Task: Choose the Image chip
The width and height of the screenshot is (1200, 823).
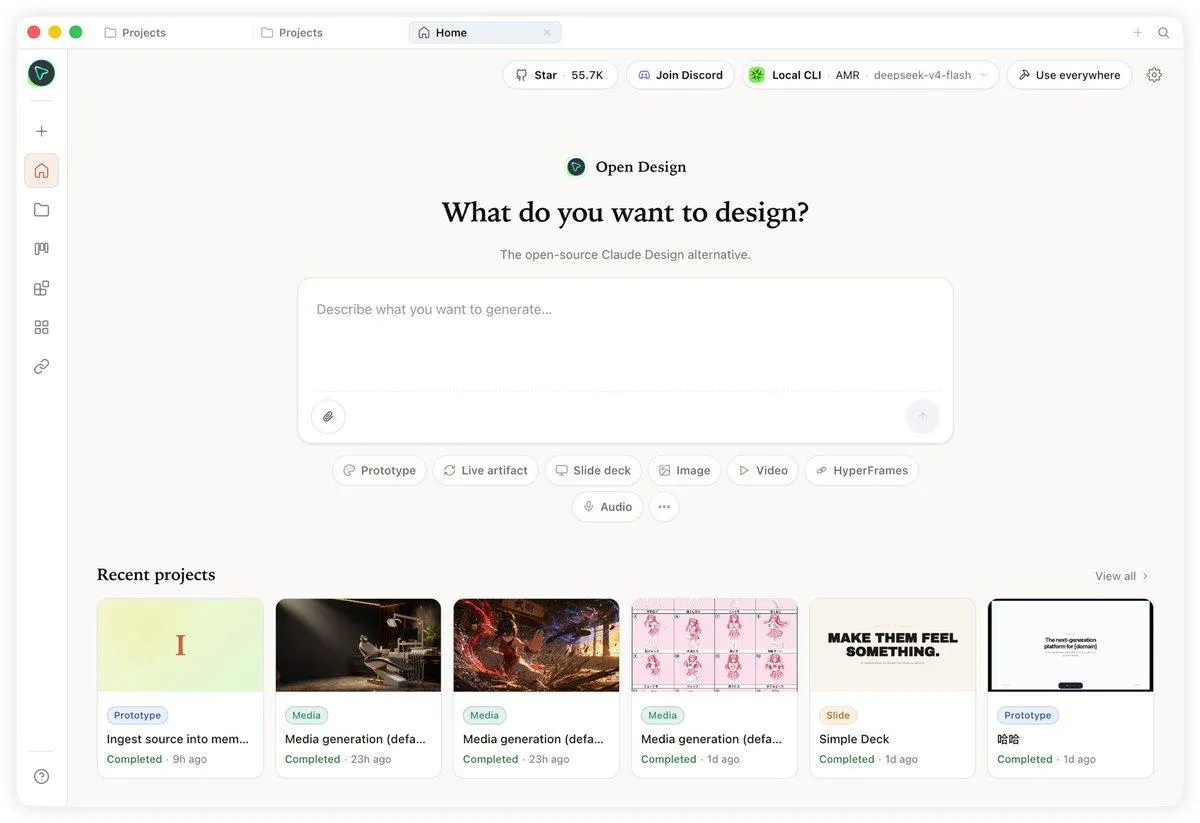Action: pos(684,470)
